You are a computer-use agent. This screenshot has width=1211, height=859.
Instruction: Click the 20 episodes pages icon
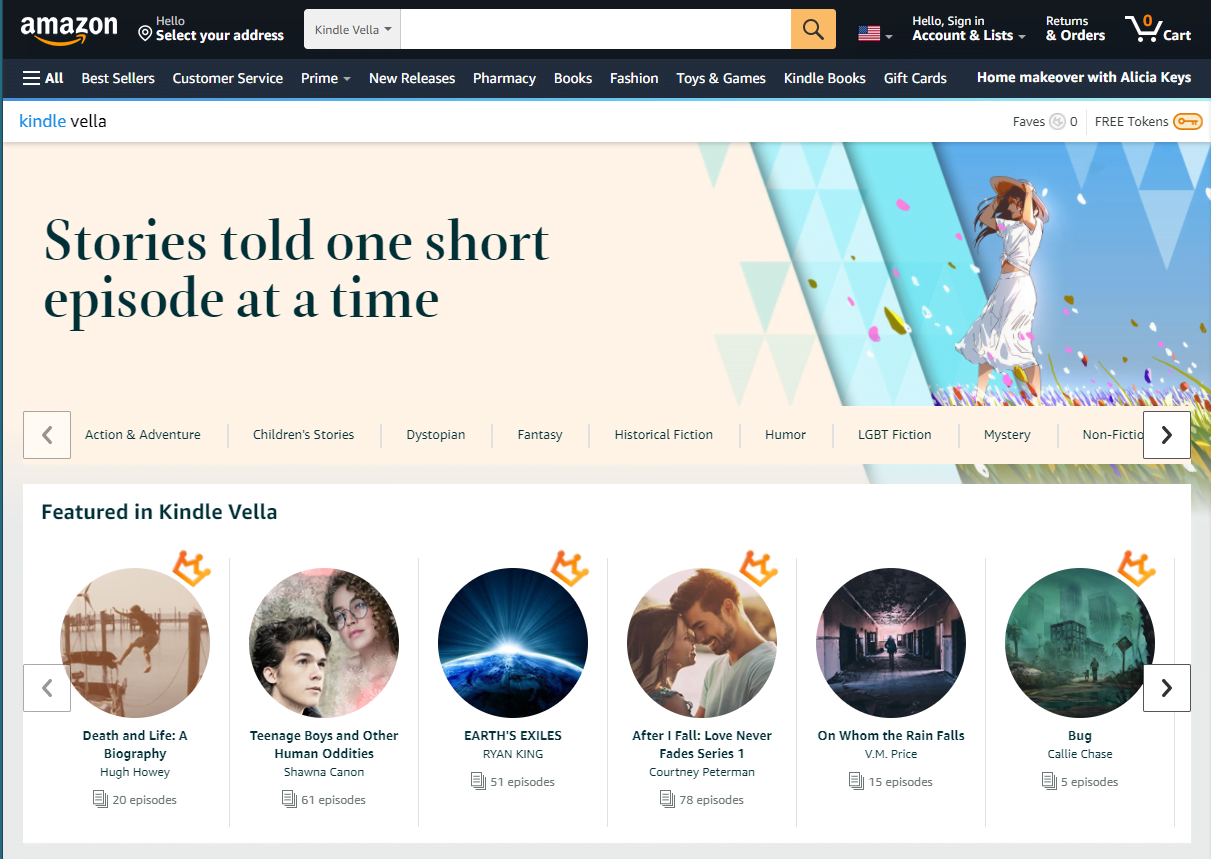pyautogui.click(x=100, y=799)
